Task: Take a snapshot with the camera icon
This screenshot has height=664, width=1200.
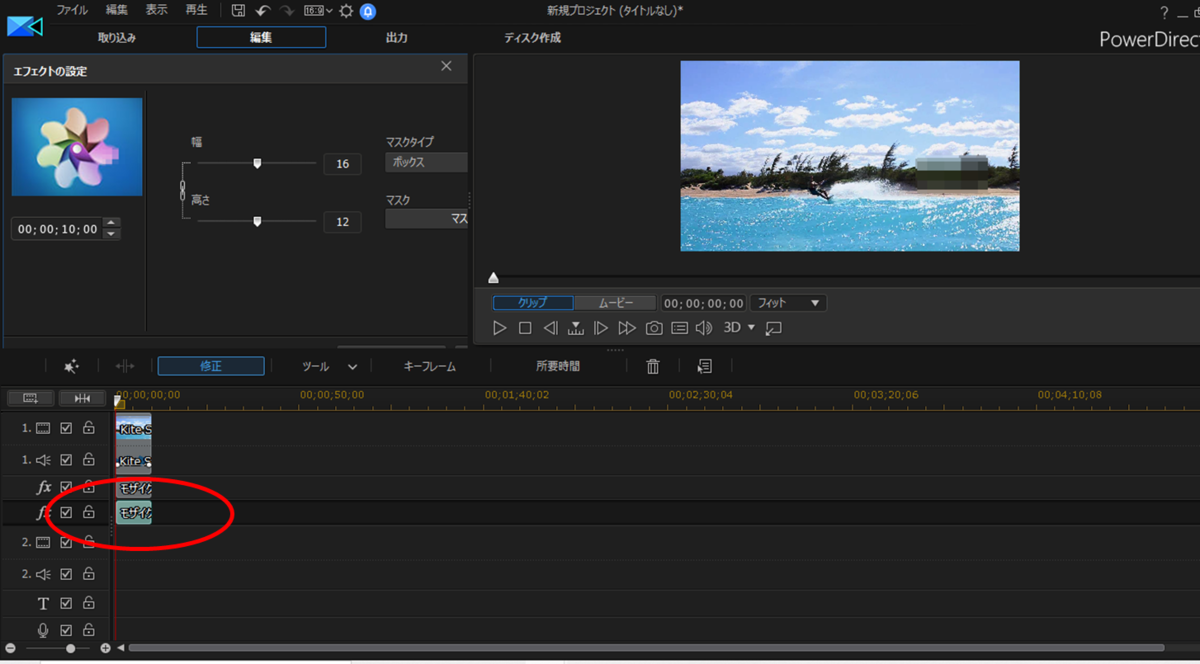Action: click(653, 328)
